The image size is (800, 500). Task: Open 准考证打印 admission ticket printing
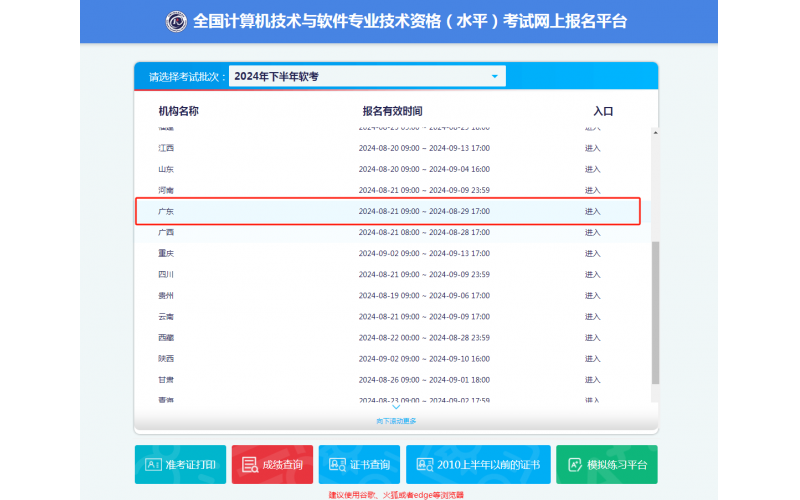point(180,464)
